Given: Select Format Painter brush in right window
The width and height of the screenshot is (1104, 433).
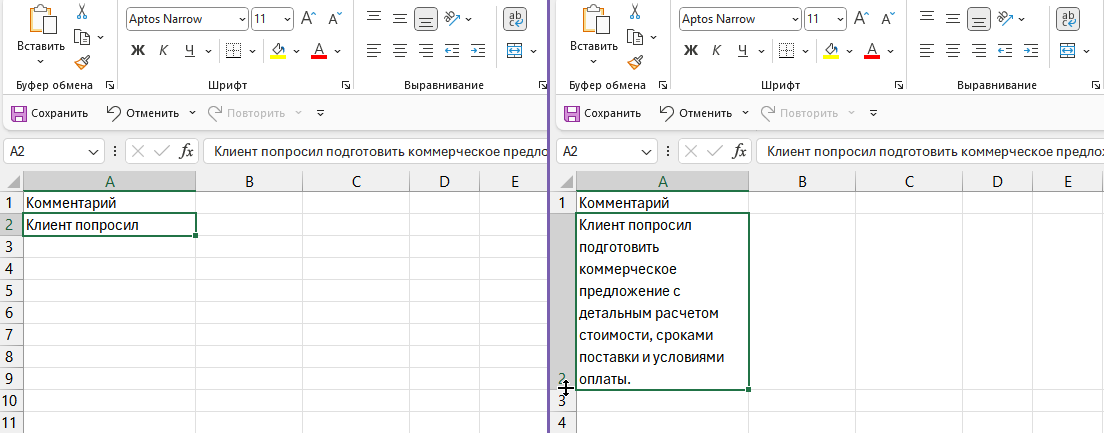Looking at the screenshot, I should [635, 62].
